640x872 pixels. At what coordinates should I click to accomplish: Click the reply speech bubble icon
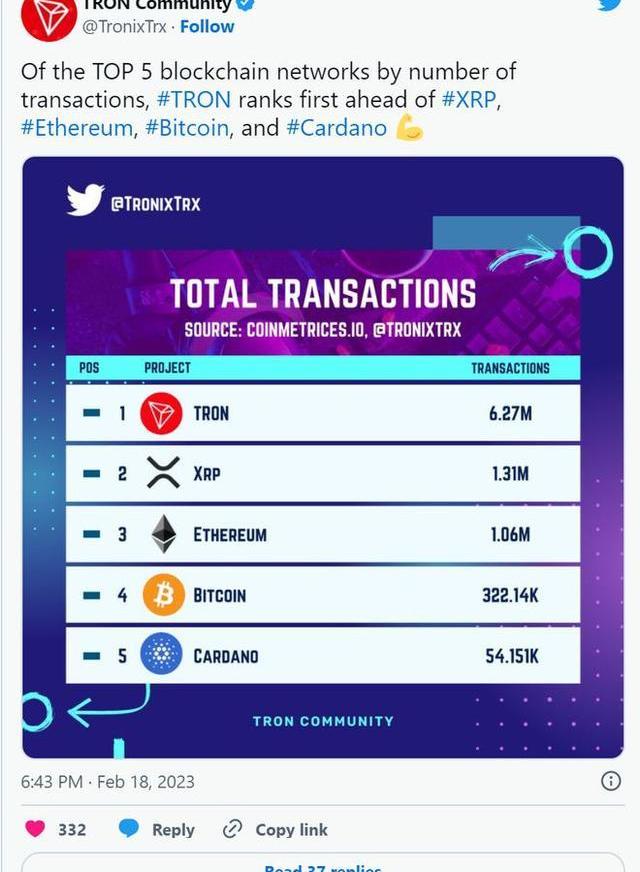[129, 829]
